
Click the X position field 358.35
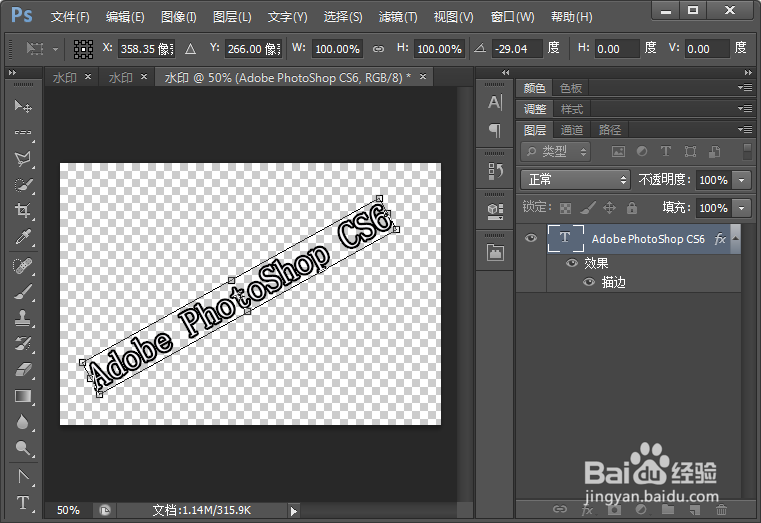point(147,49)
